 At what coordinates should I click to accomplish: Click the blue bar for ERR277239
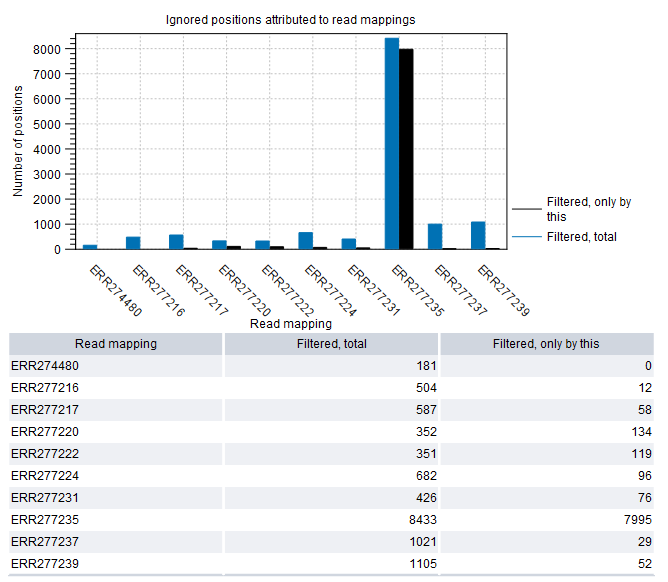478,236
